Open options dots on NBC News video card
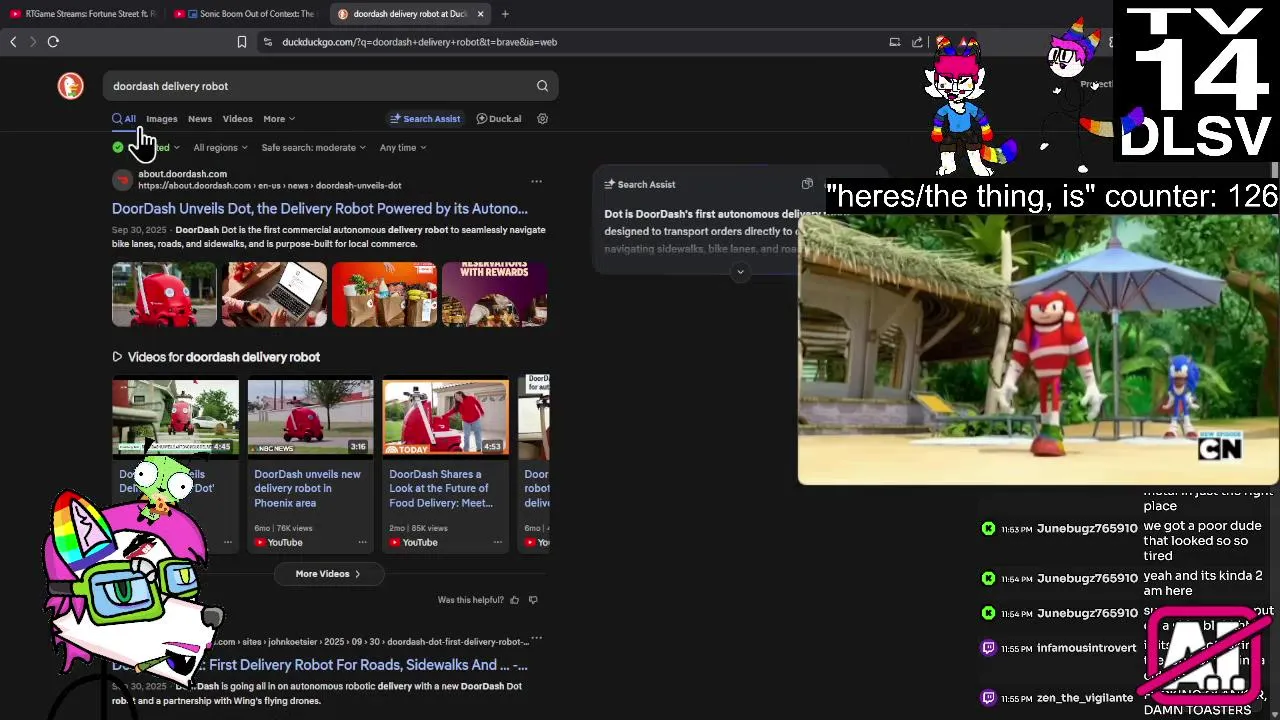 [362, 543]
